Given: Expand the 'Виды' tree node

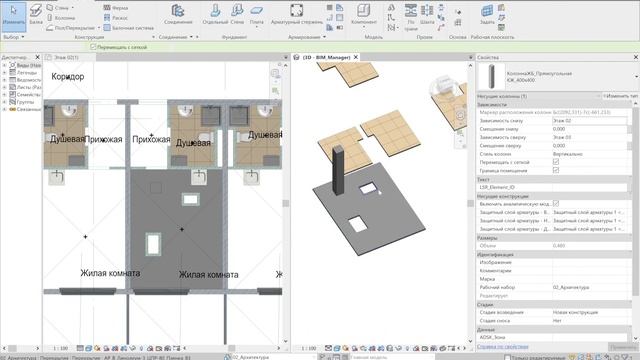Looking at the screenshot, I should point(4,65).
